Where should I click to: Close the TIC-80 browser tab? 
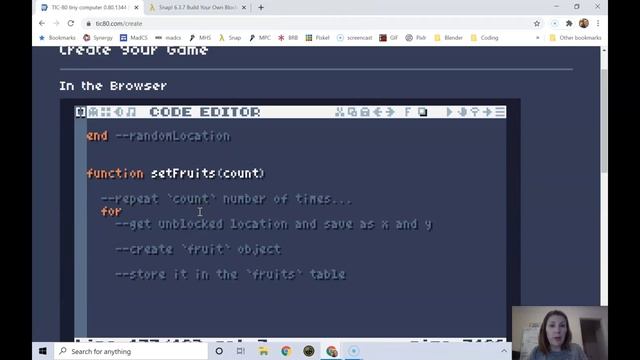coord(136,7)
